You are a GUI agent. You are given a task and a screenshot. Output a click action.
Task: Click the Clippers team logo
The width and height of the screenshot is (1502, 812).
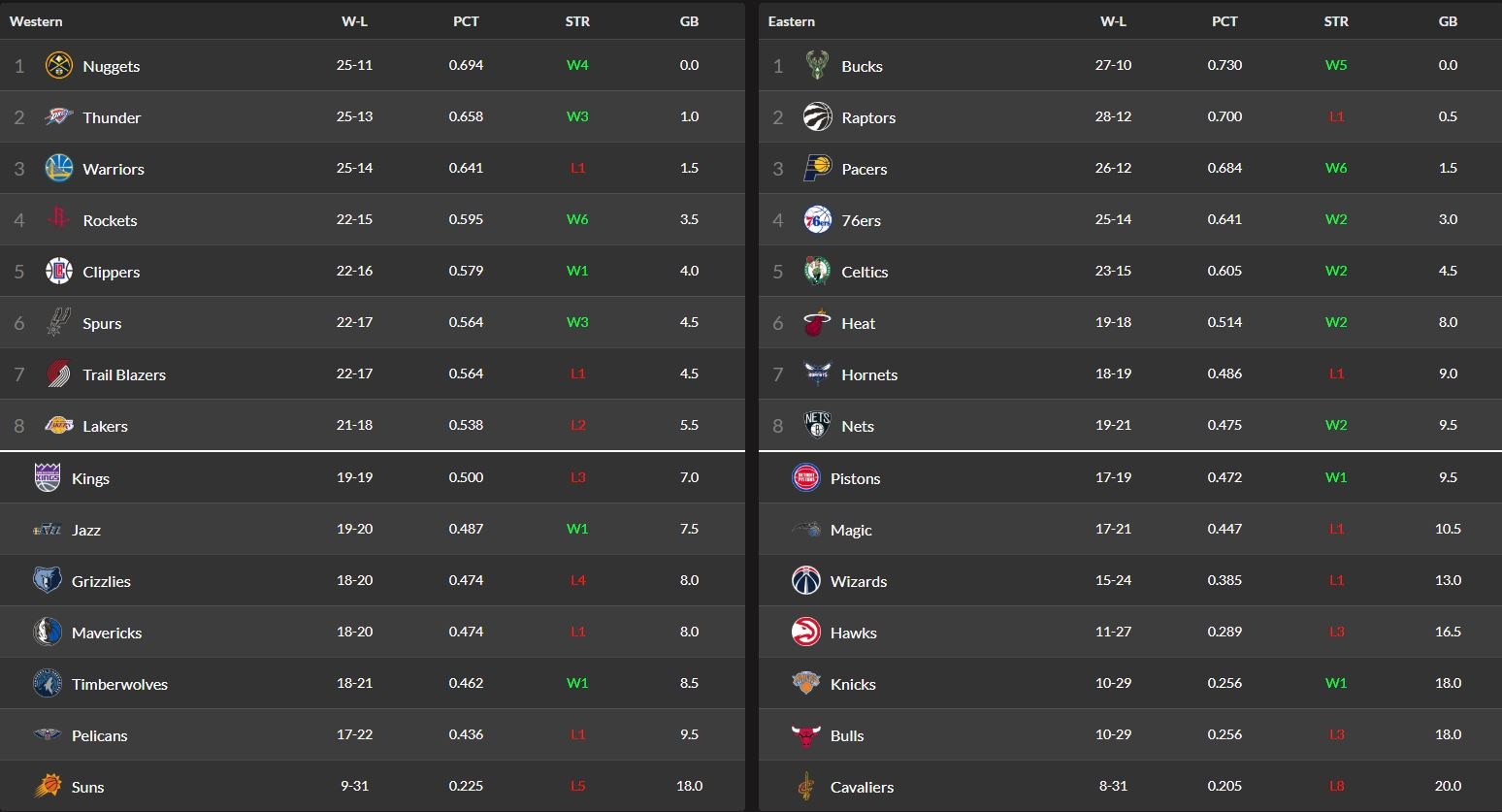[x=59, y=272]
